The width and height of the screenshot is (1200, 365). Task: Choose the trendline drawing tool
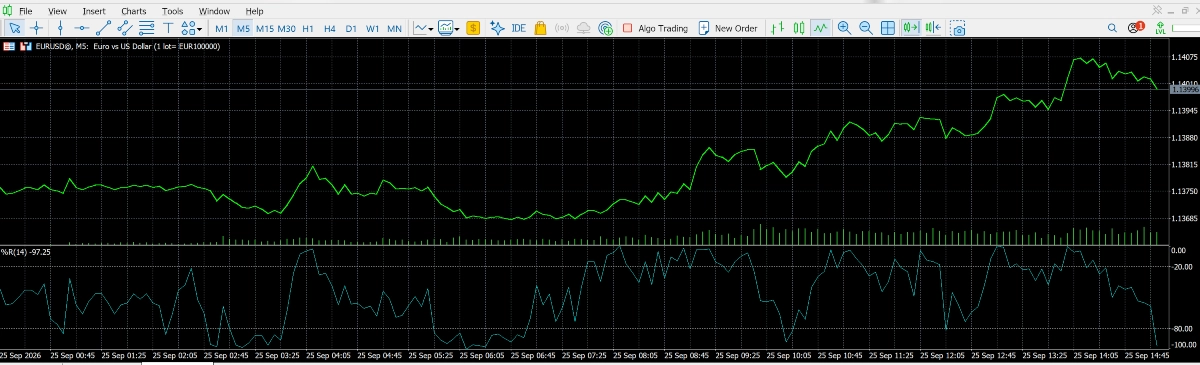point(104,28)
